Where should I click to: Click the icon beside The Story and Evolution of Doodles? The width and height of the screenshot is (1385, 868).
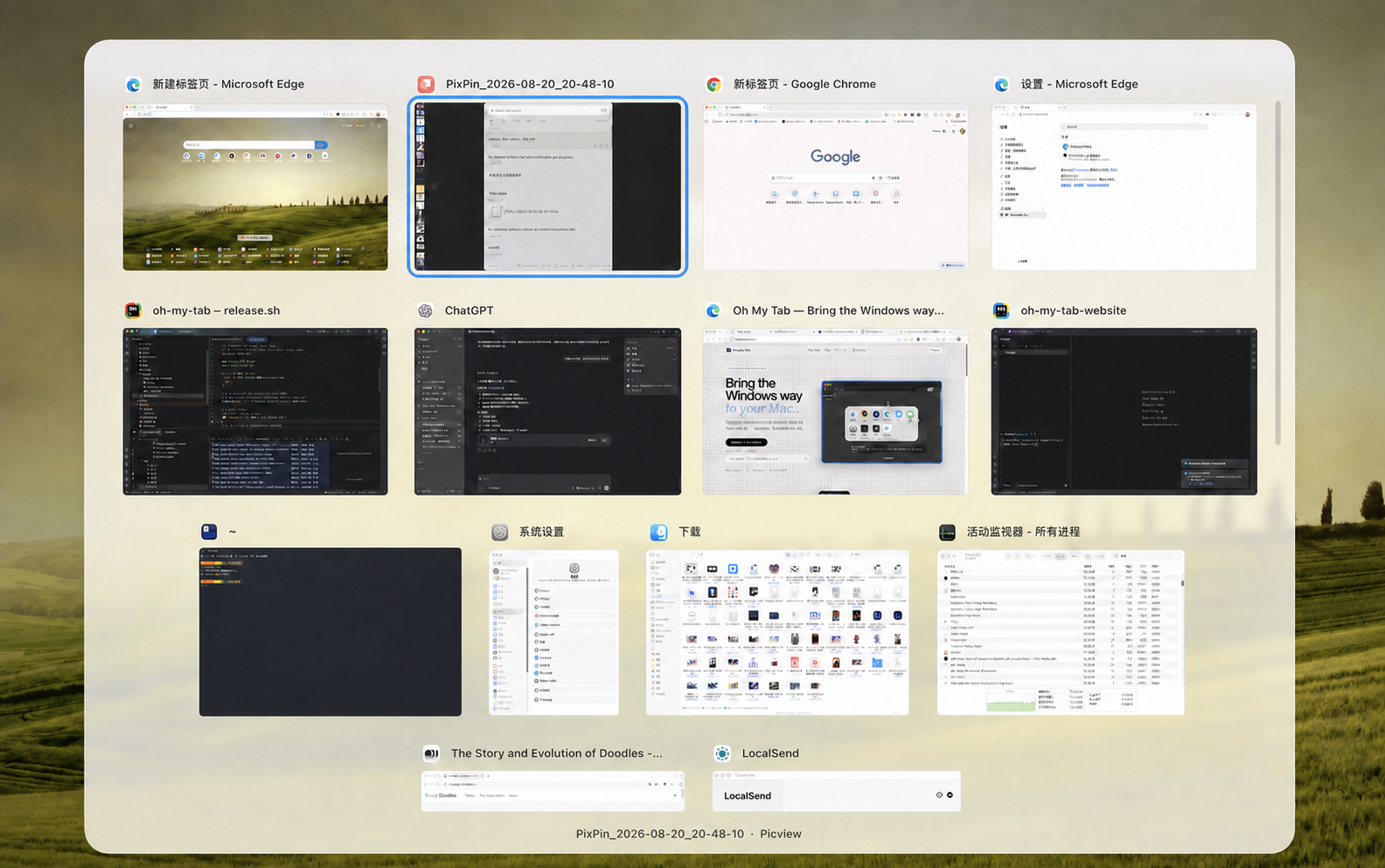(431, 753)
